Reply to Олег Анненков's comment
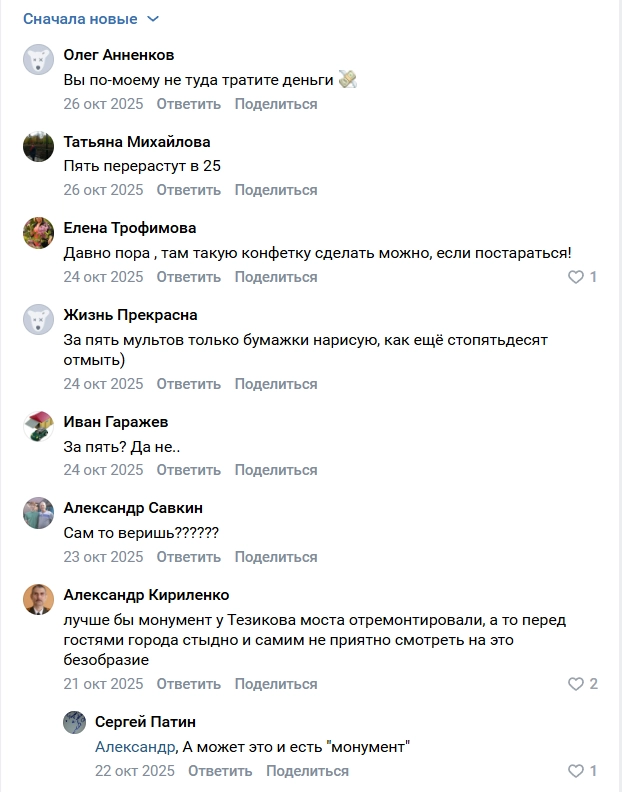Viewport: 622px width, 792px height. pyautogui.click(x=189, y=104)
